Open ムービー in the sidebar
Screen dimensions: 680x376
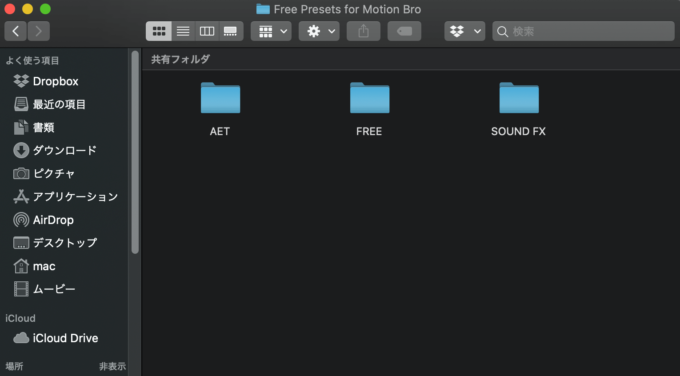[x=65, y=289]
